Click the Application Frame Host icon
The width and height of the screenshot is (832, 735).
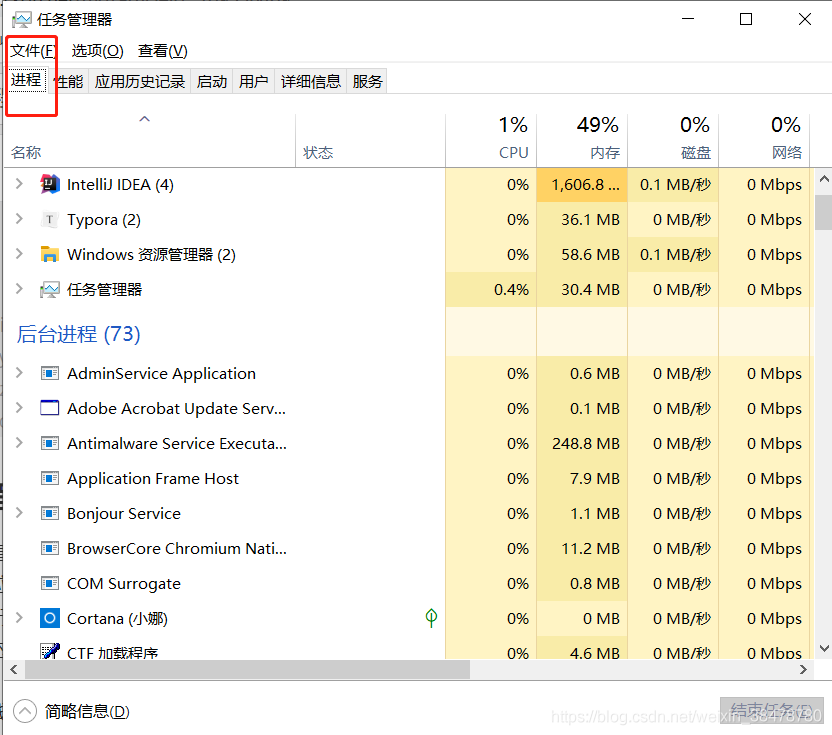(x=49, y=478)
